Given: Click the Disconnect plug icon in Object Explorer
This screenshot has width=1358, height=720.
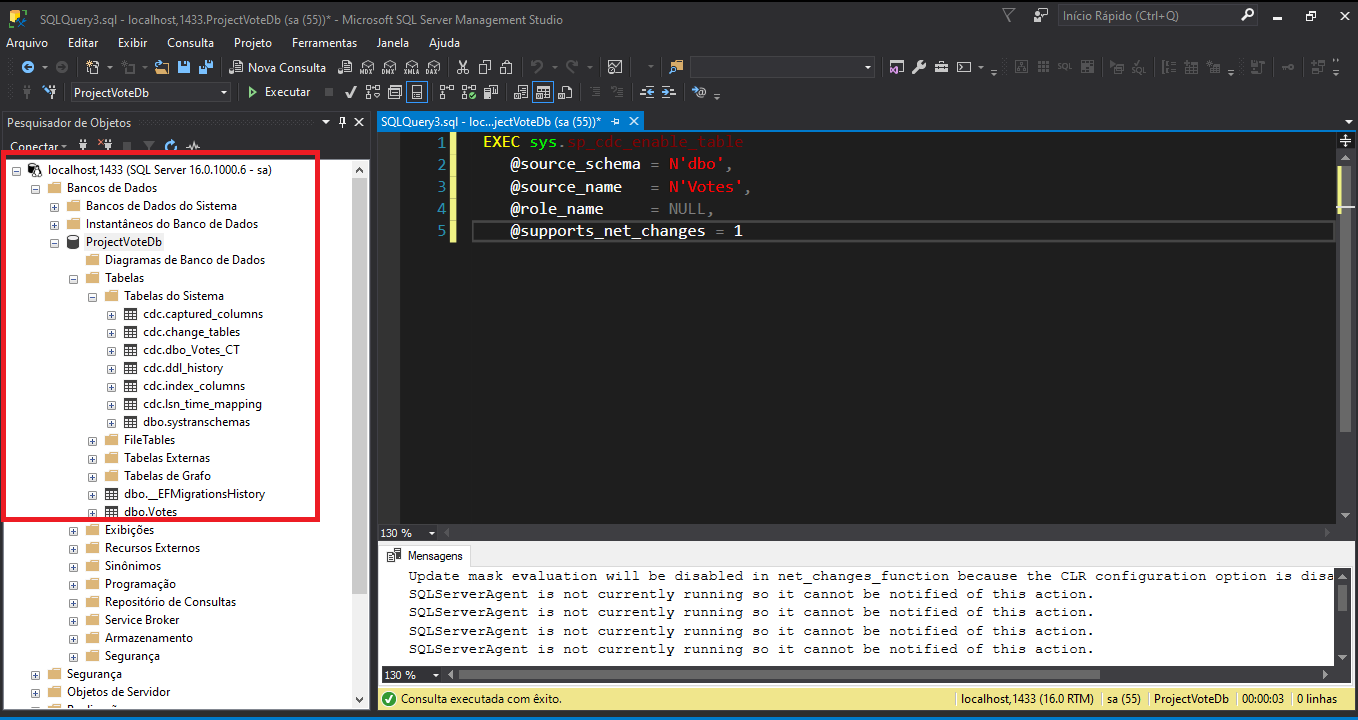Looking at the screenshot, I should [x=105, y=146].
